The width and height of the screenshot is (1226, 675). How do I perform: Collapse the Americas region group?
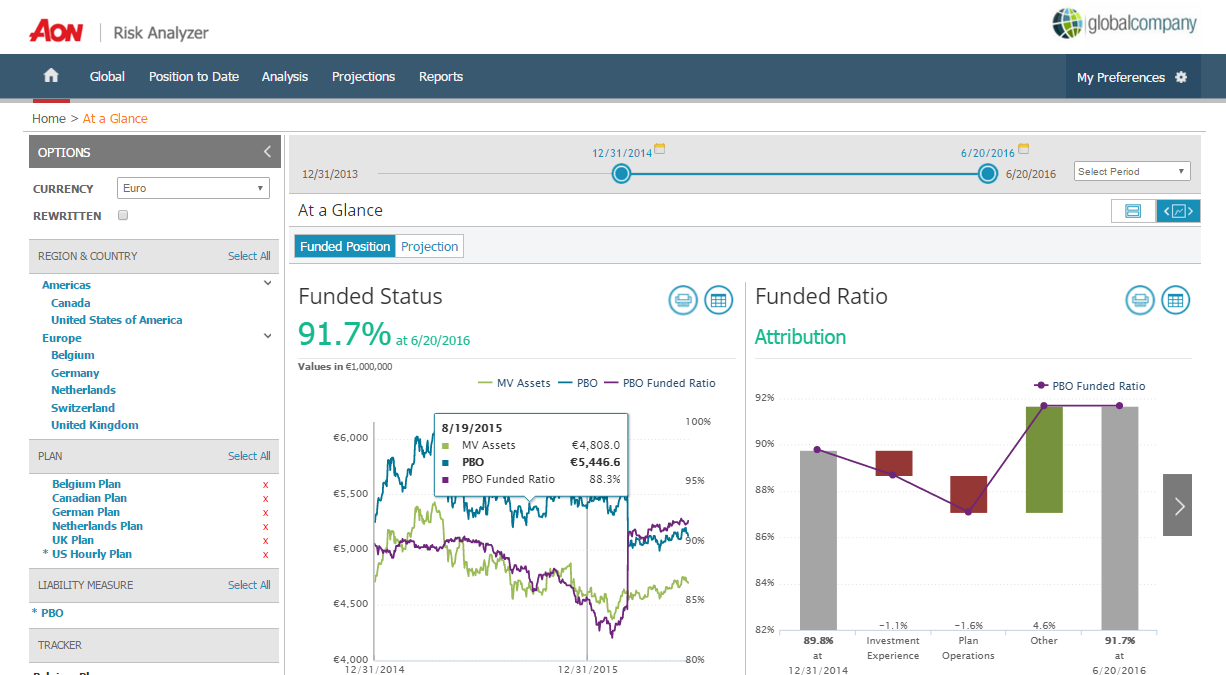[x=267, y=284]
